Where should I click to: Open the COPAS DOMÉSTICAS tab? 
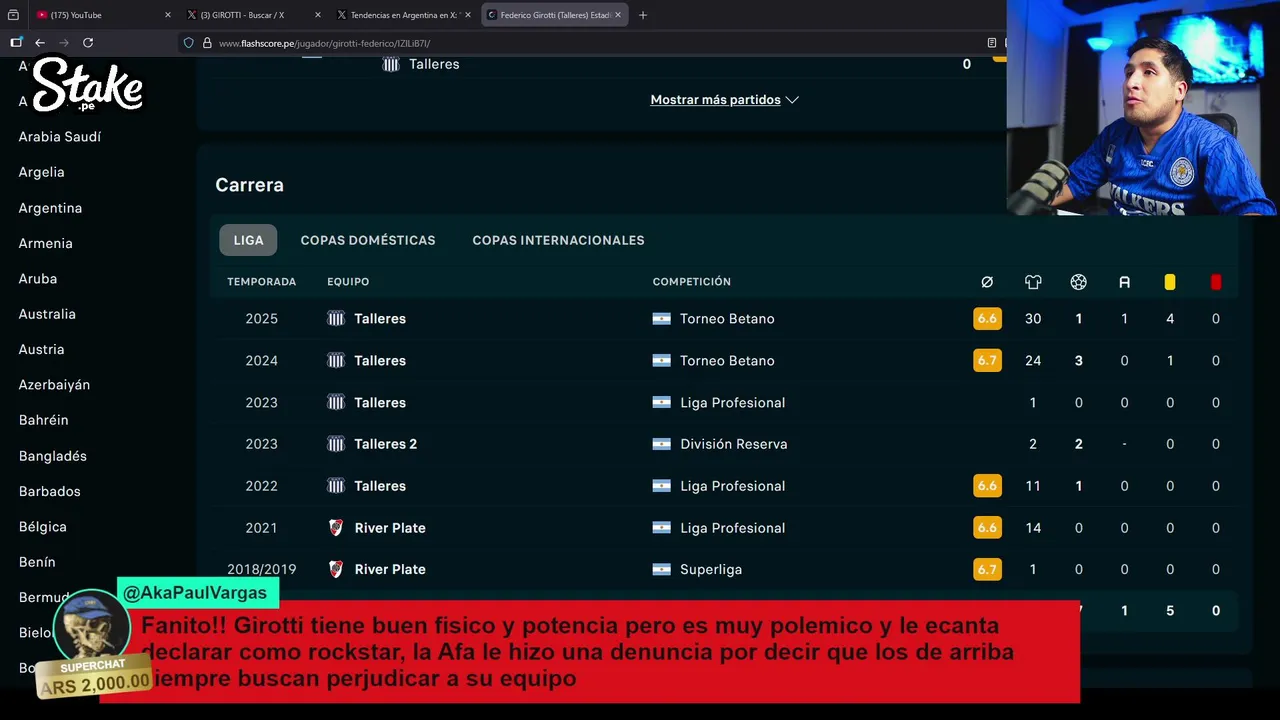click(368, 240)
